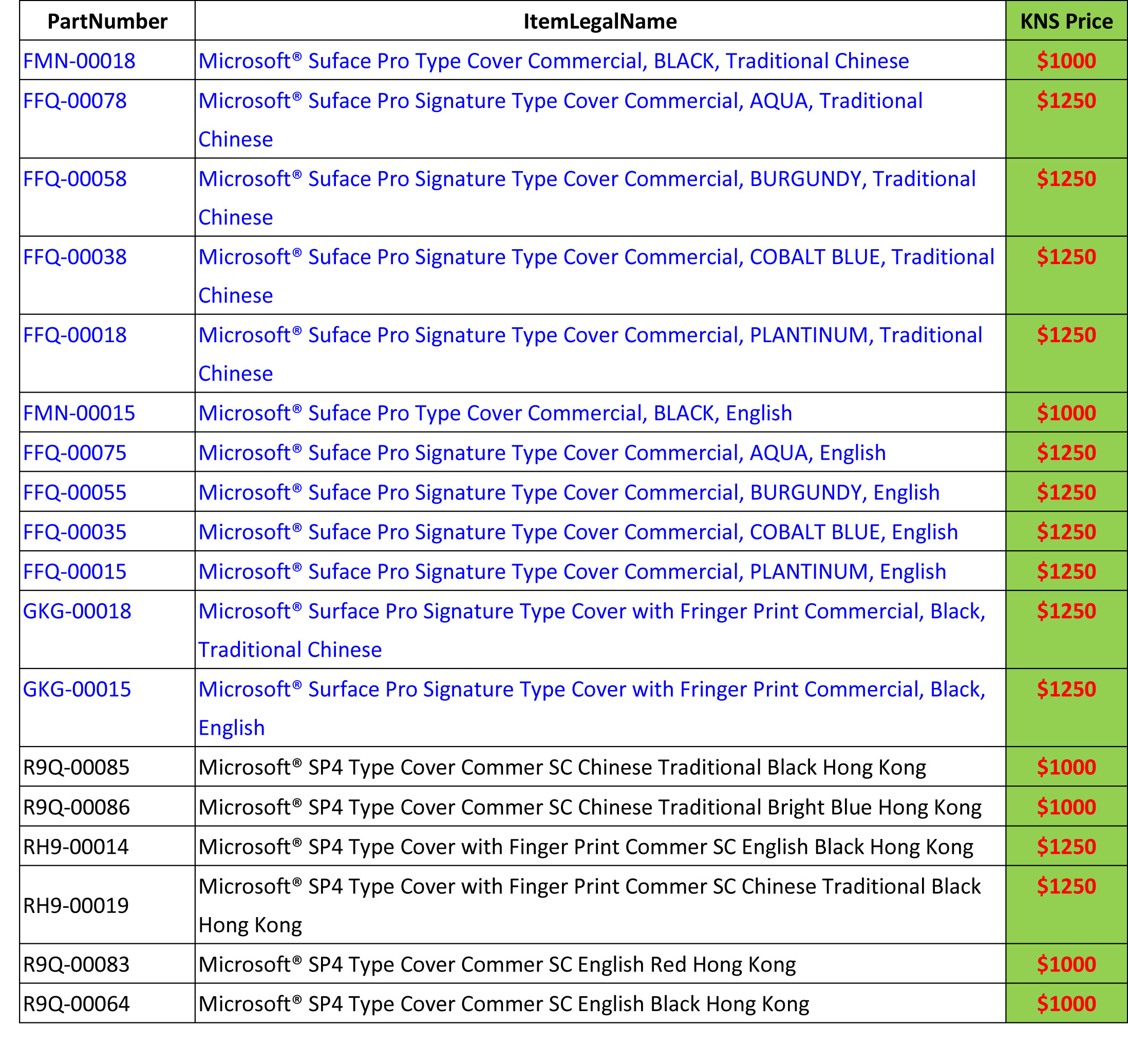The image size is (1128, 1064).
Task: Click the Signature Type Cover AQUA Traditional Chinese name
Action: pyautogui.click(x=560, y=120)
